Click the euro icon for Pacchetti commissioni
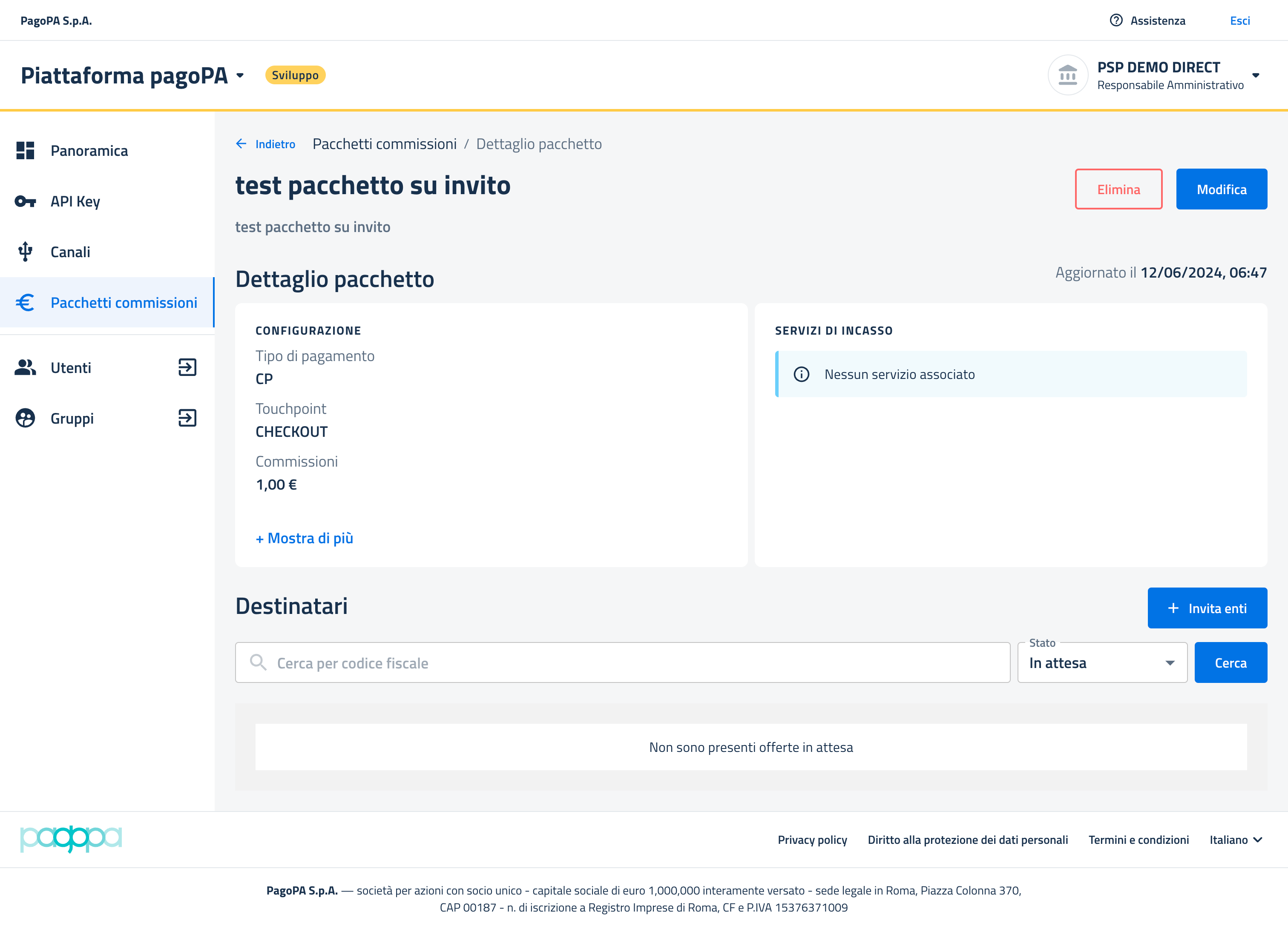Viewport: 1288px width, 929px height. [x=25, y=302]
